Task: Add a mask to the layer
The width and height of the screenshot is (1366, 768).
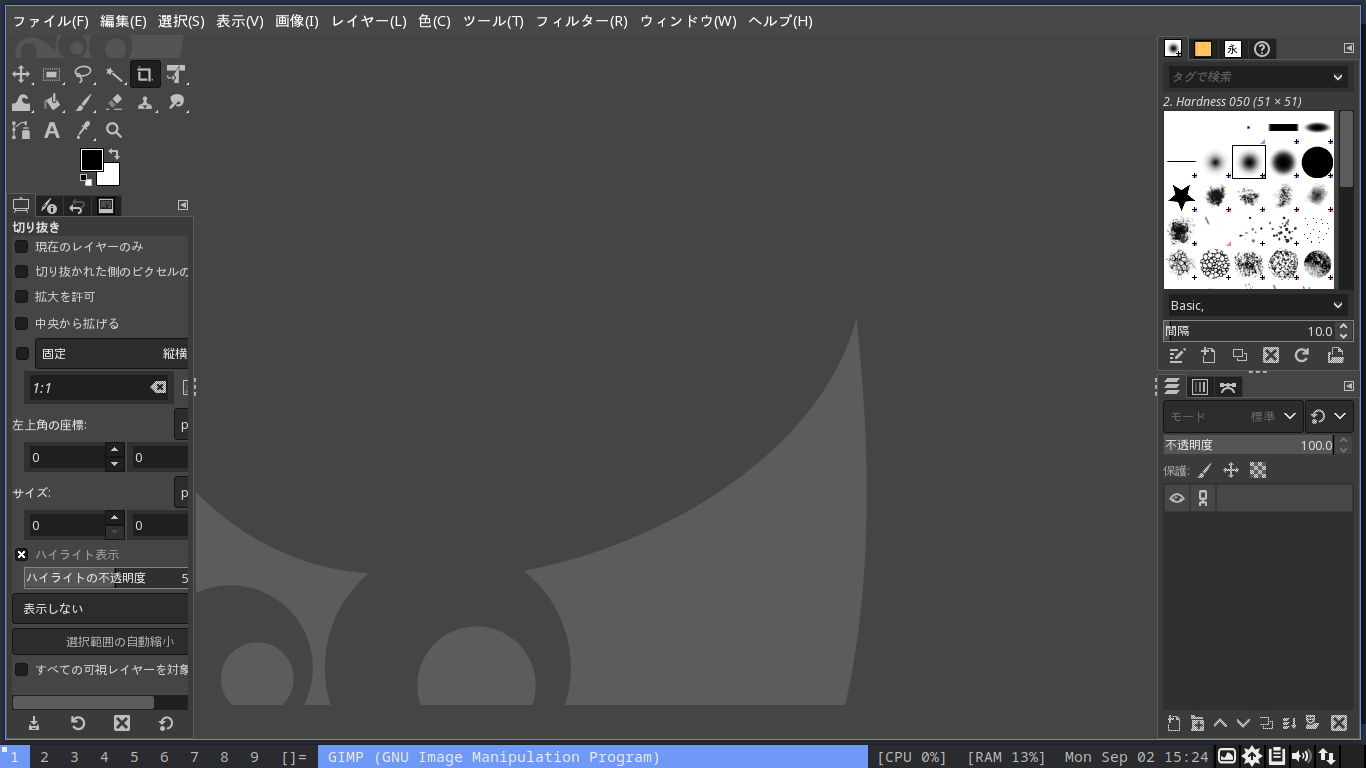Action: click(1313, 723)
